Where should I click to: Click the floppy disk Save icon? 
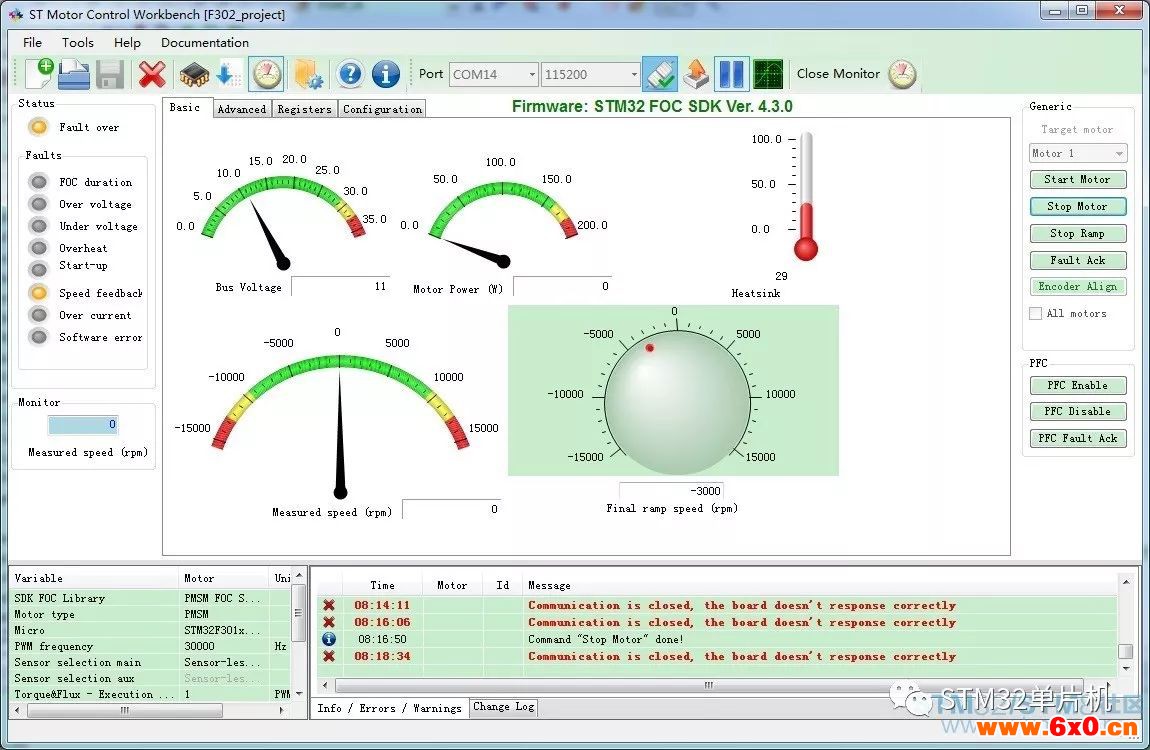click(x=110, y=75)
